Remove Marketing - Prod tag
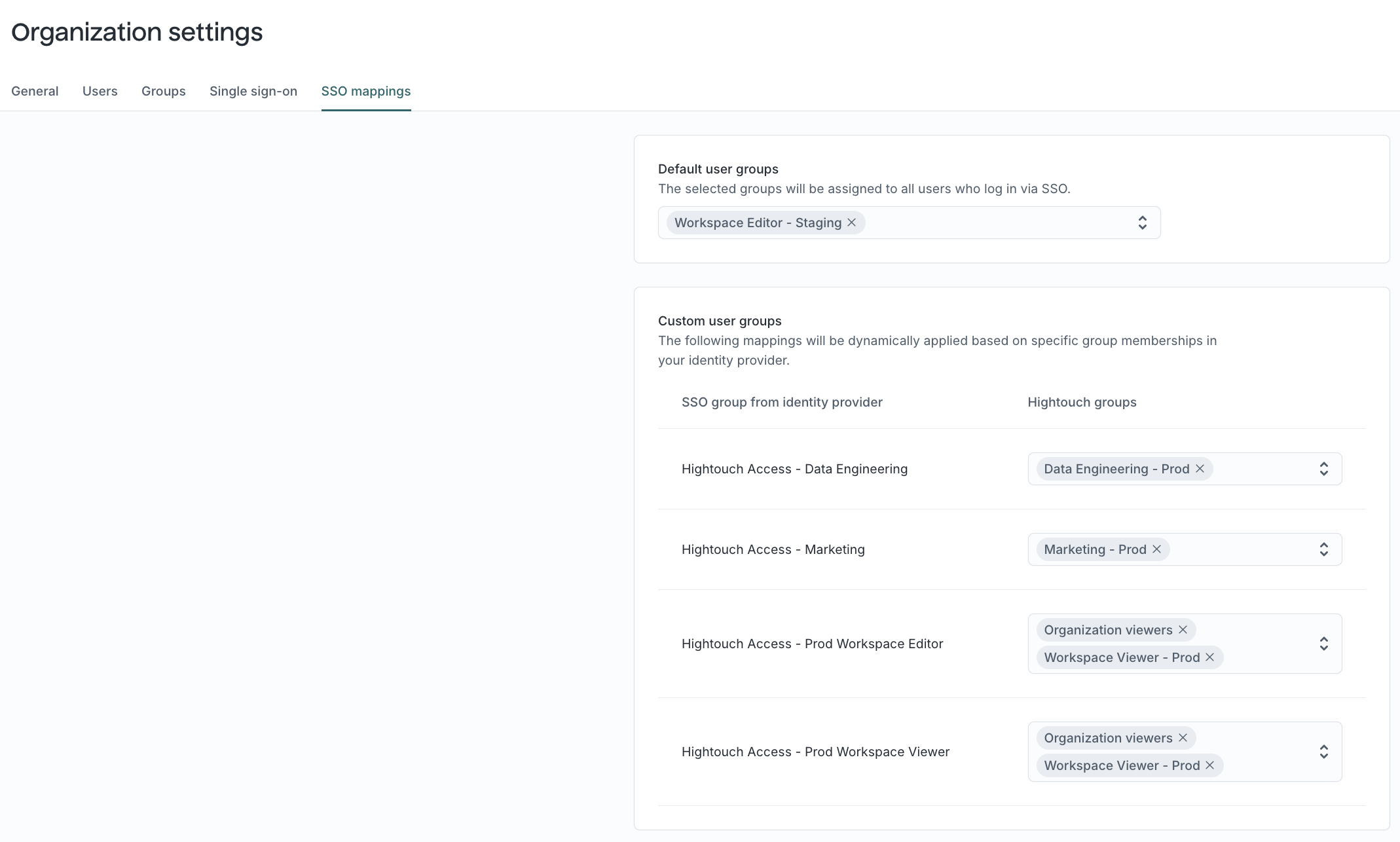Viewport: 1400px width, 842px height. coord(1156,549)
